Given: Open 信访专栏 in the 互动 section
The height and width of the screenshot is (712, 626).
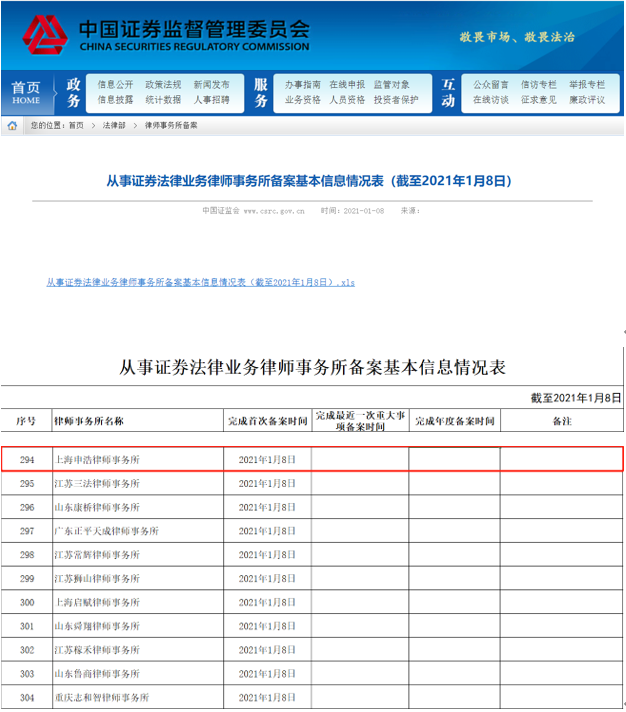Looking at the screenshot, I should pyautogui.click(x=538, y=84).
